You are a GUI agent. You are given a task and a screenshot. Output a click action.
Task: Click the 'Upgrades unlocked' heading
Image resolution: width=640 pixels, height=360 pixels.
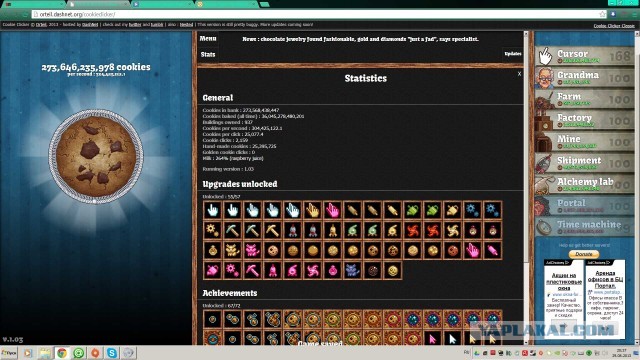240,184
